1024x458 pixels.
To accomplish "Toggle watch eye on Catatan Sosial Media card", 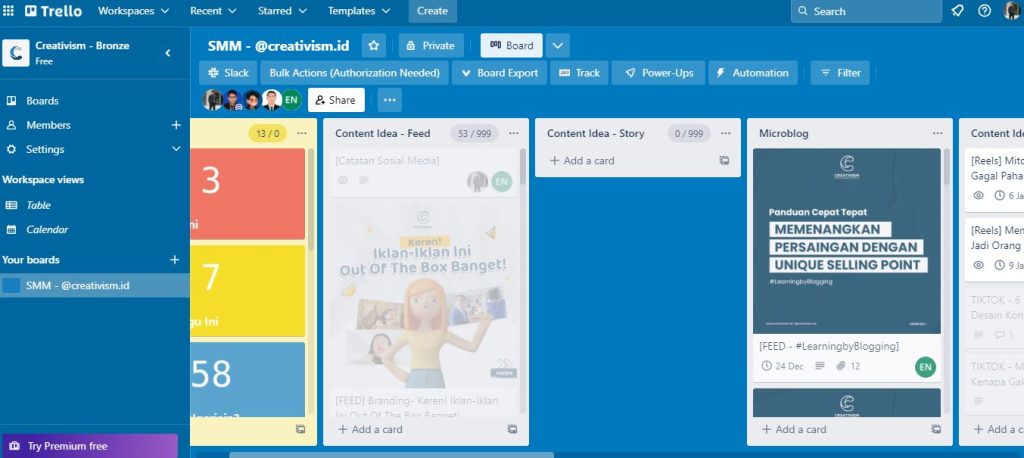I will click(x=343, y=180).
